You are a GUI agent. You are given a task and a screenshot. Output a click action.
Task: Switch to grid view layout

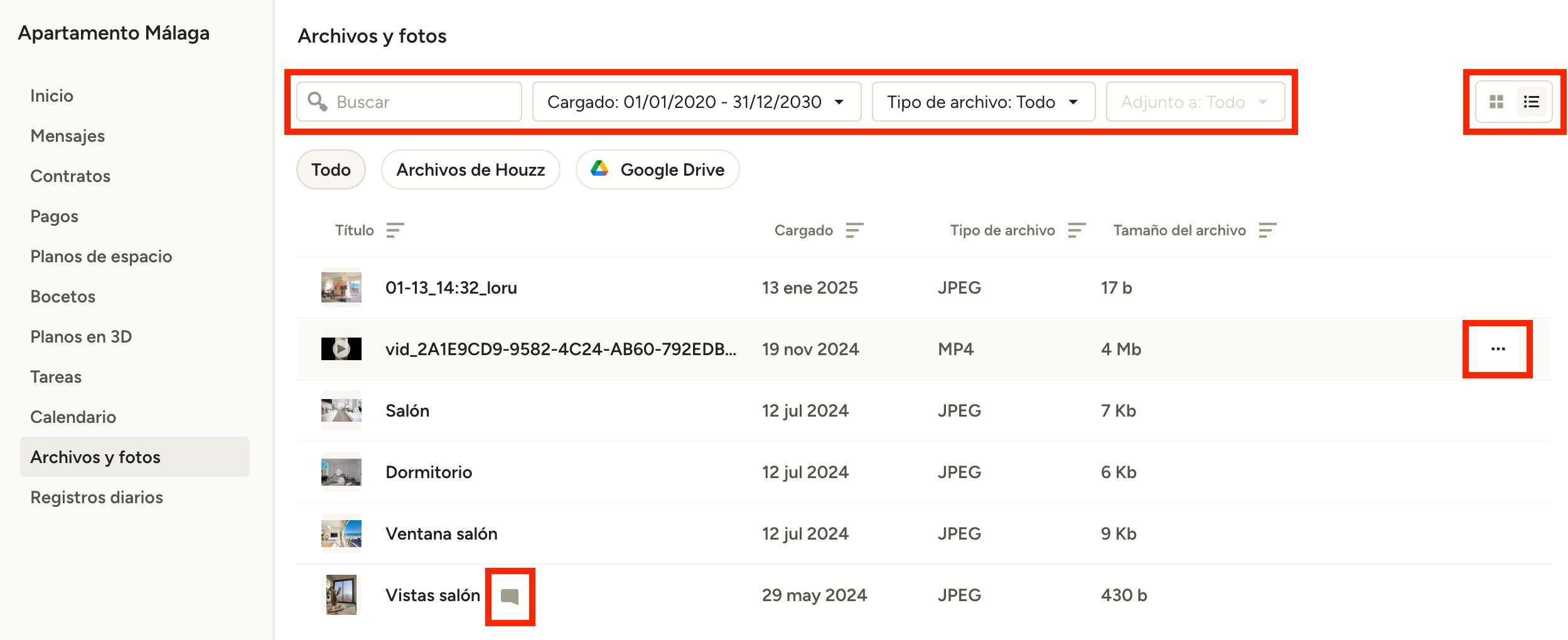point(1496,102)
